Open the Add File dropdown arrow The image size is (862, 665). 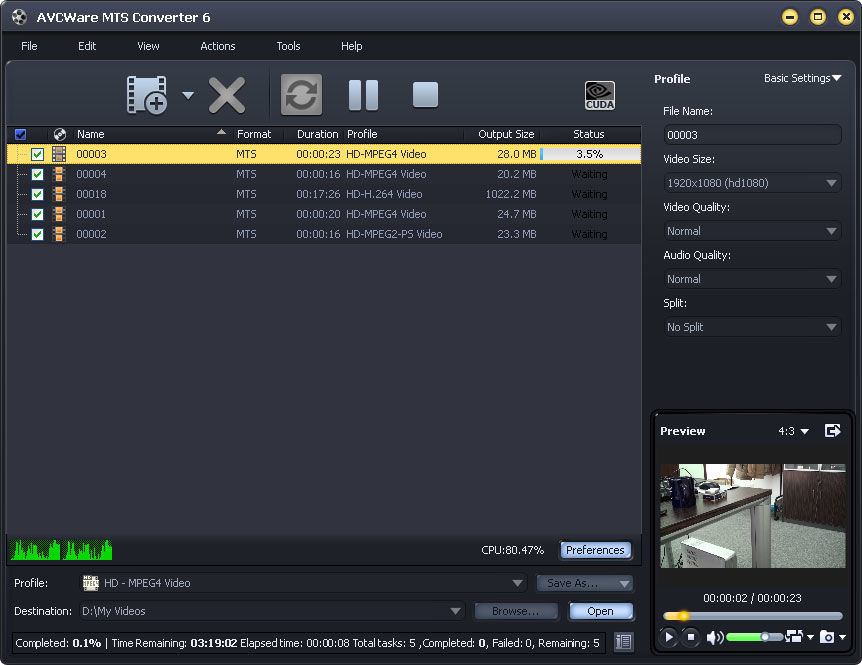pos(188,96)
